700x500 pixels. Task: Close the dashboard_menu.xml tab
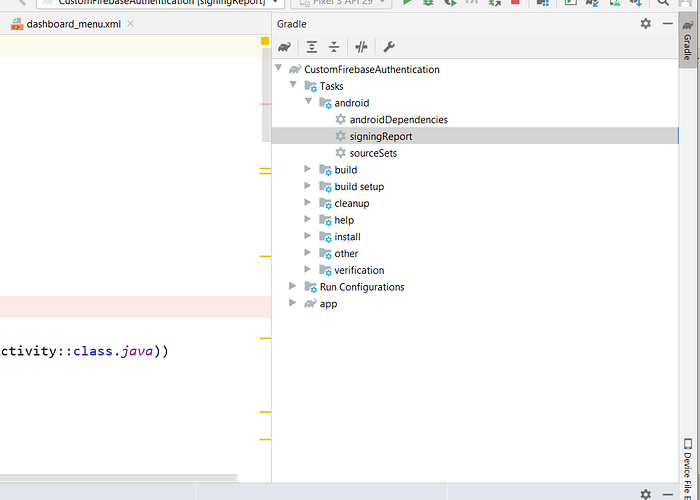tap(130, 24)
